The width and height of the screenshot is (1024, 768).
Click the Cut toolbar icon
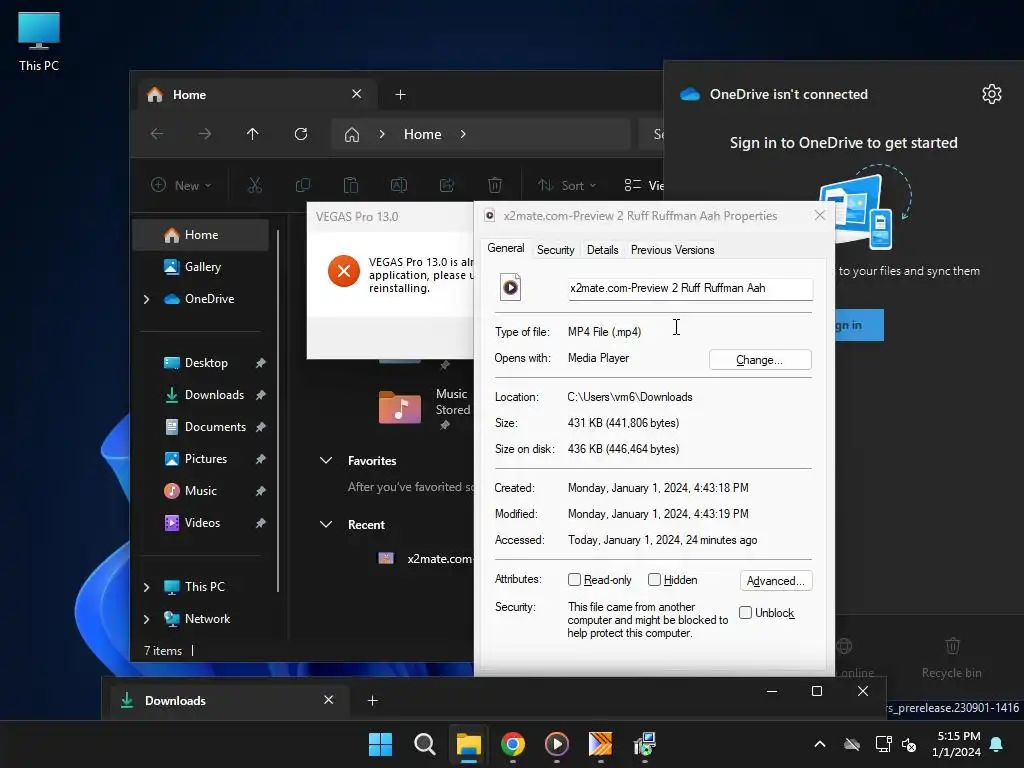tap(255, 185)
